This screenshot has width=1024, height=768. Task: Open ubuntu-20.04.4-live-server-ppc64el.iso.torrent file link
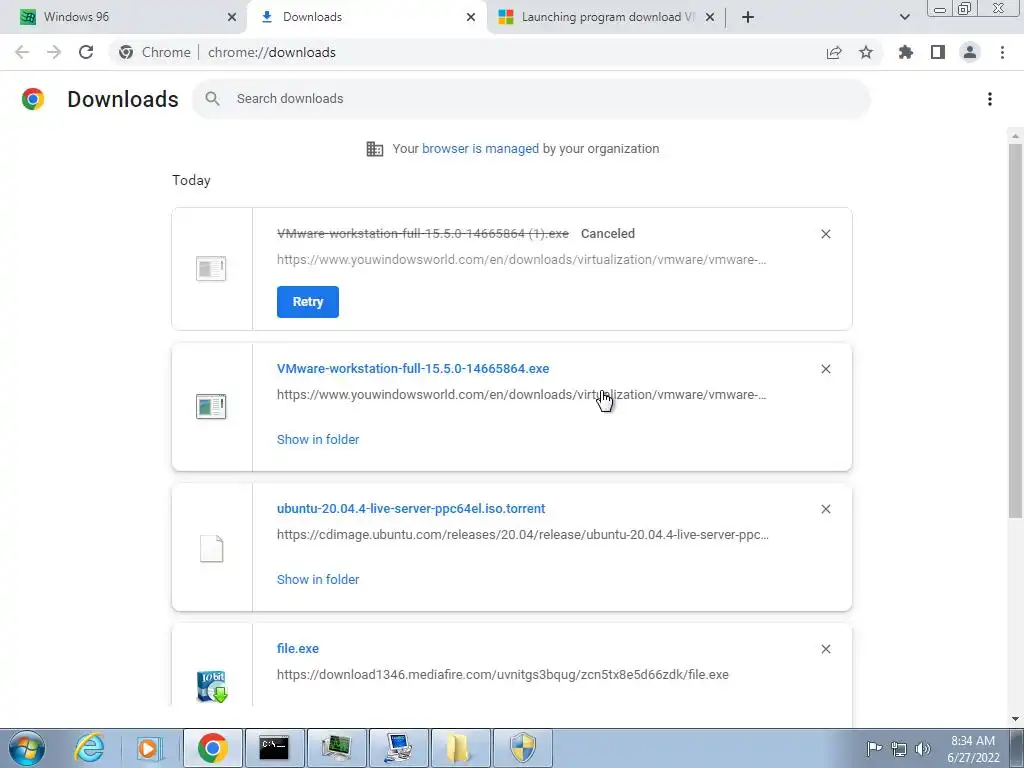pos(411,508)
